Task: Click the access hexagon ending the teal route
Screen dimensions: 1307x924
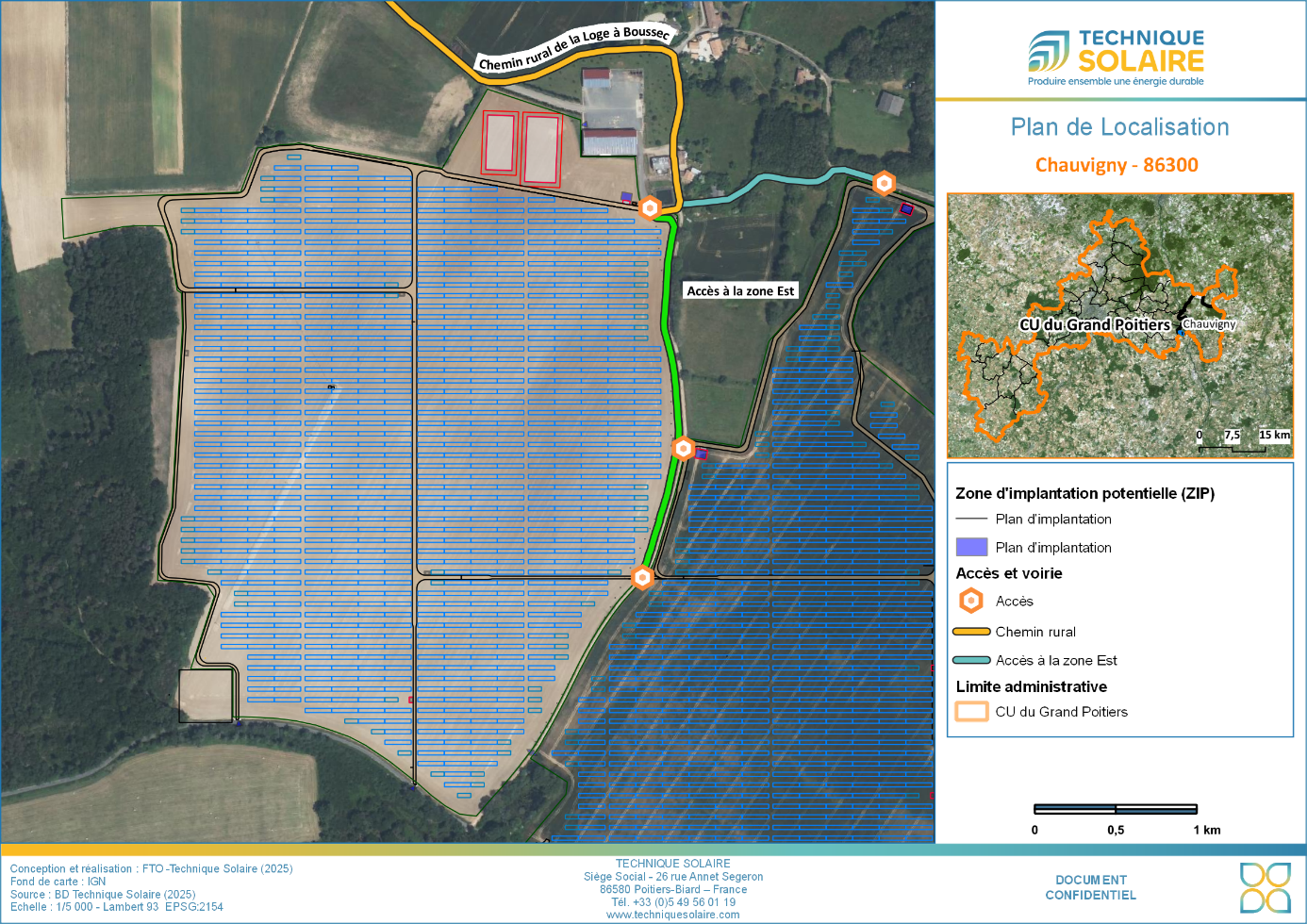Action: [x=884, y=183]
